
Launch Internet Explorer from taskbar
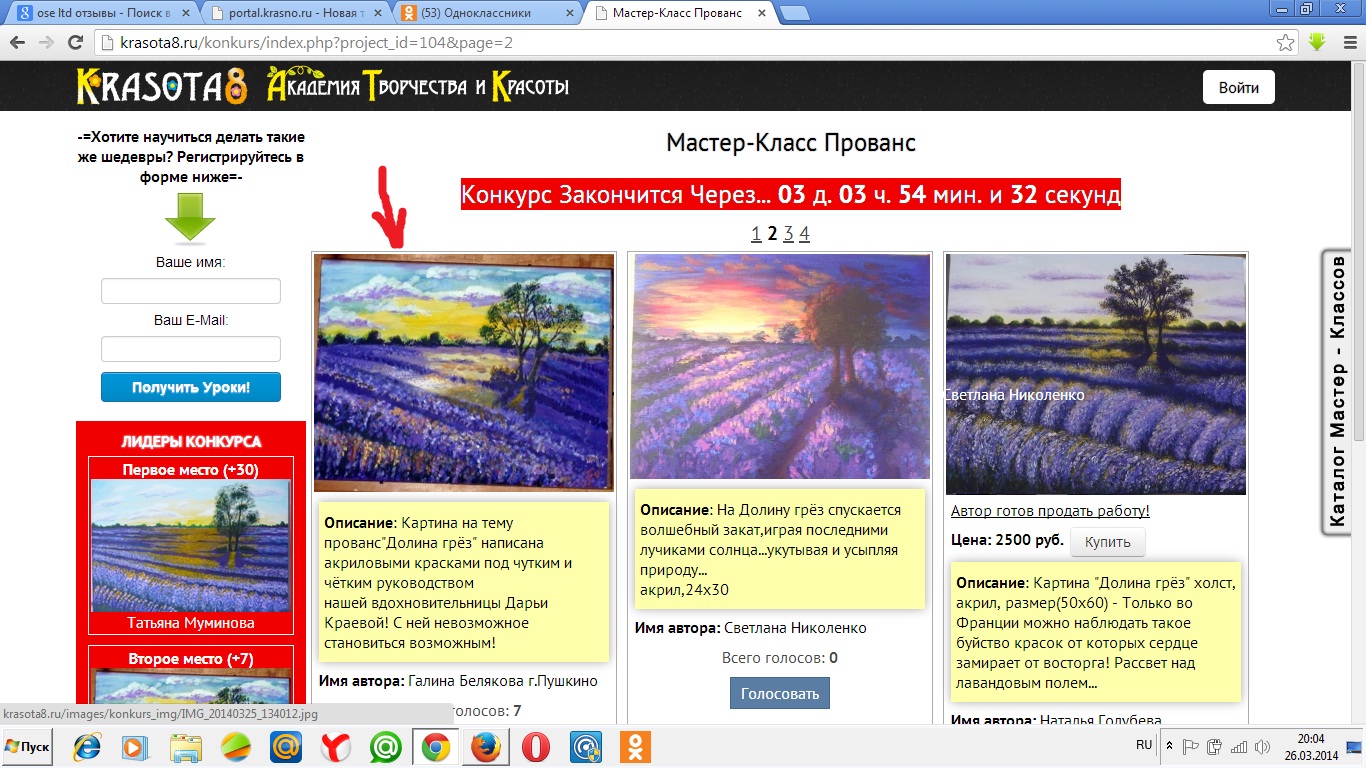click(87, 747)
